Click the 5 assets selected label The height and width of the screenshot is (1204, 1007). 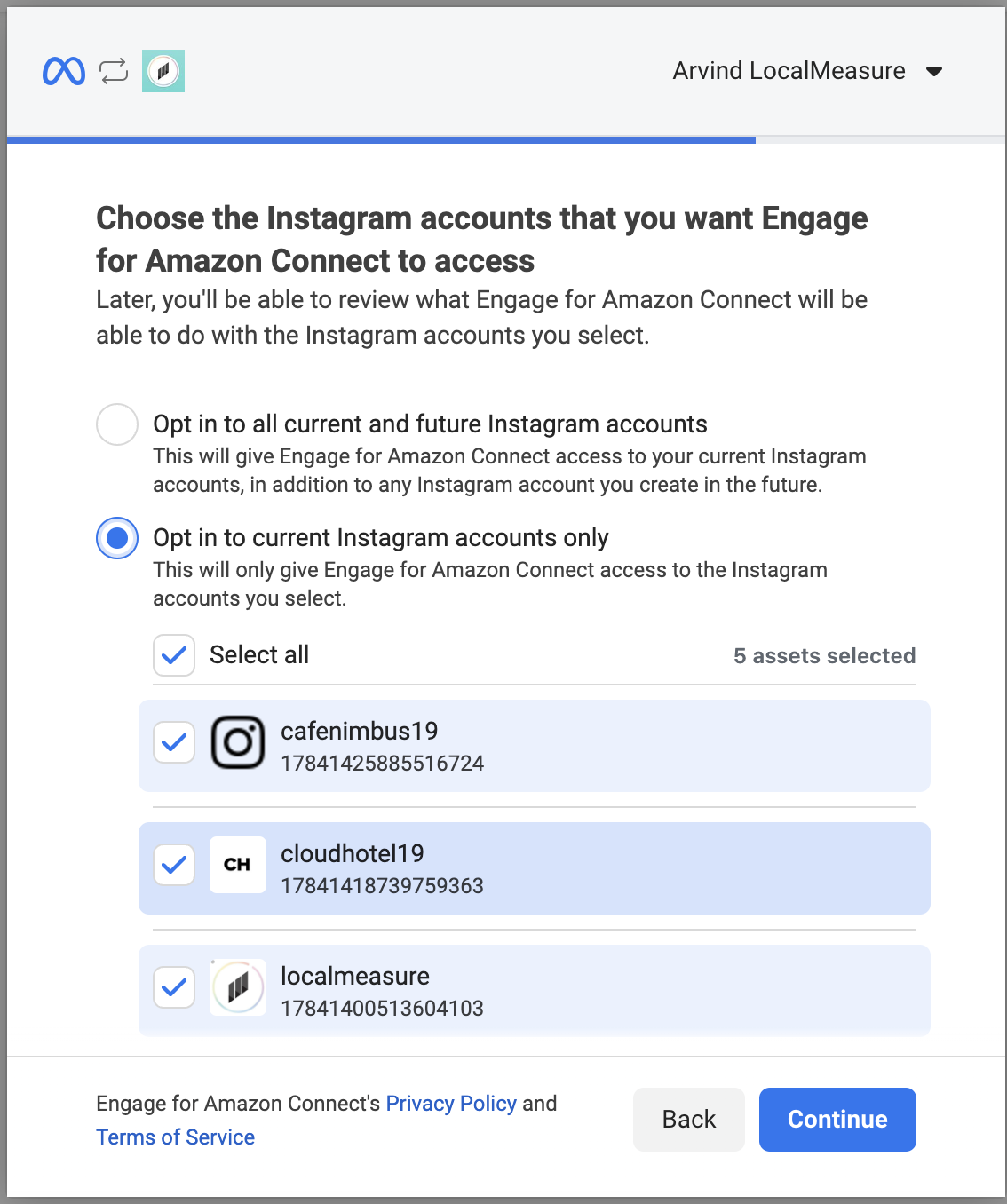point(824,656)
